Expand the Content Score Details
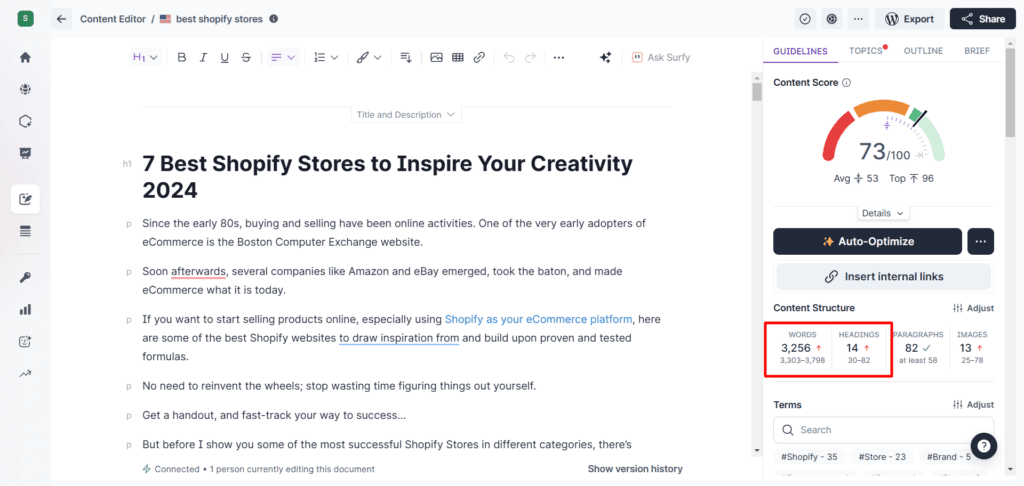This screenshot has width=1024, height=486. tap(883, 213)
